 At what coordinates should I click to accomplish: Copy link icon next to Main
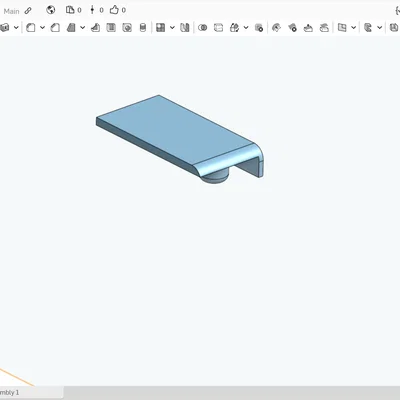click(x=28, y=11)
